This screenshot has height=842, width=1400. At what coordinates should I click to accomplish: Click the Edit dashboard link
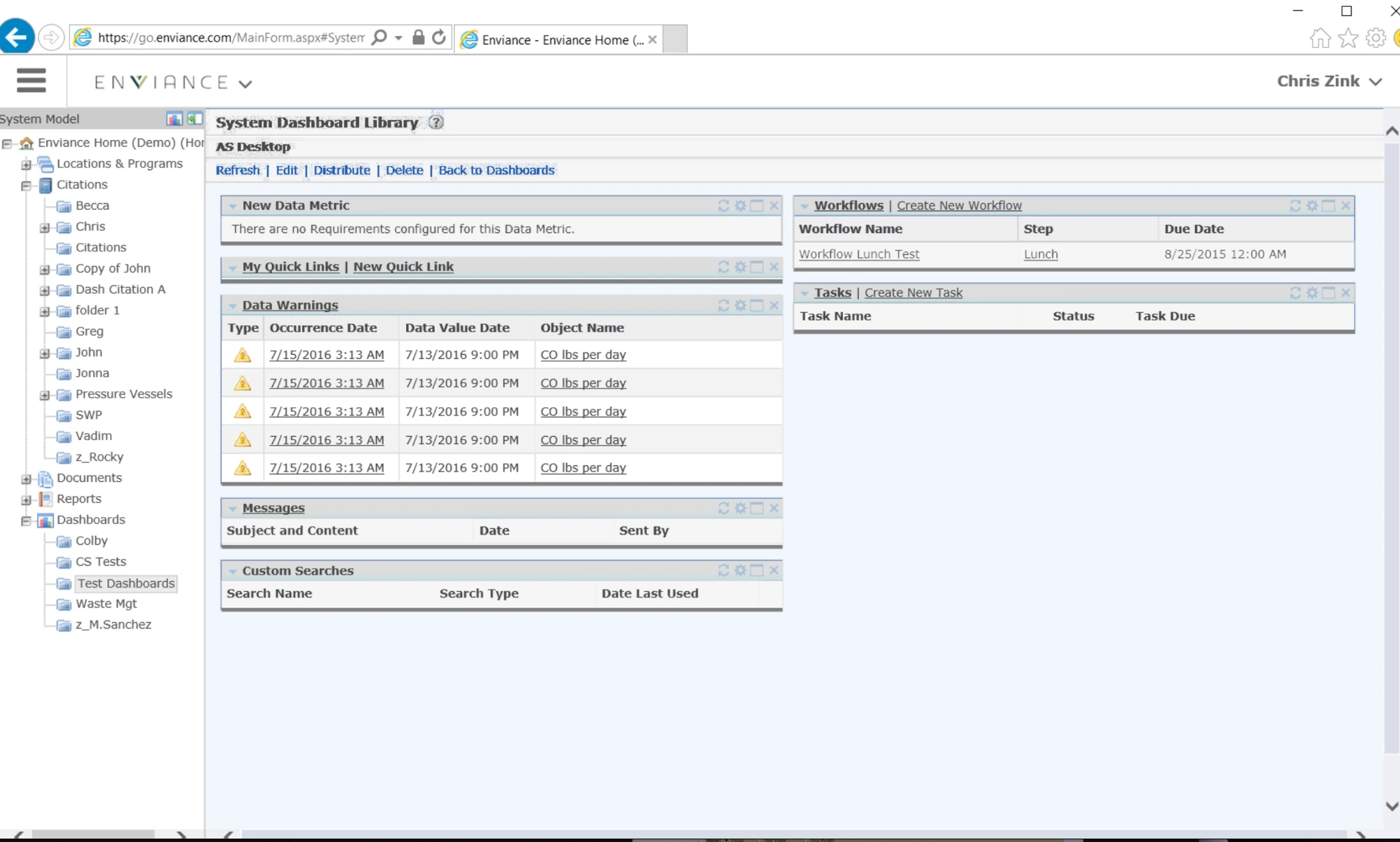pos(286,170)
